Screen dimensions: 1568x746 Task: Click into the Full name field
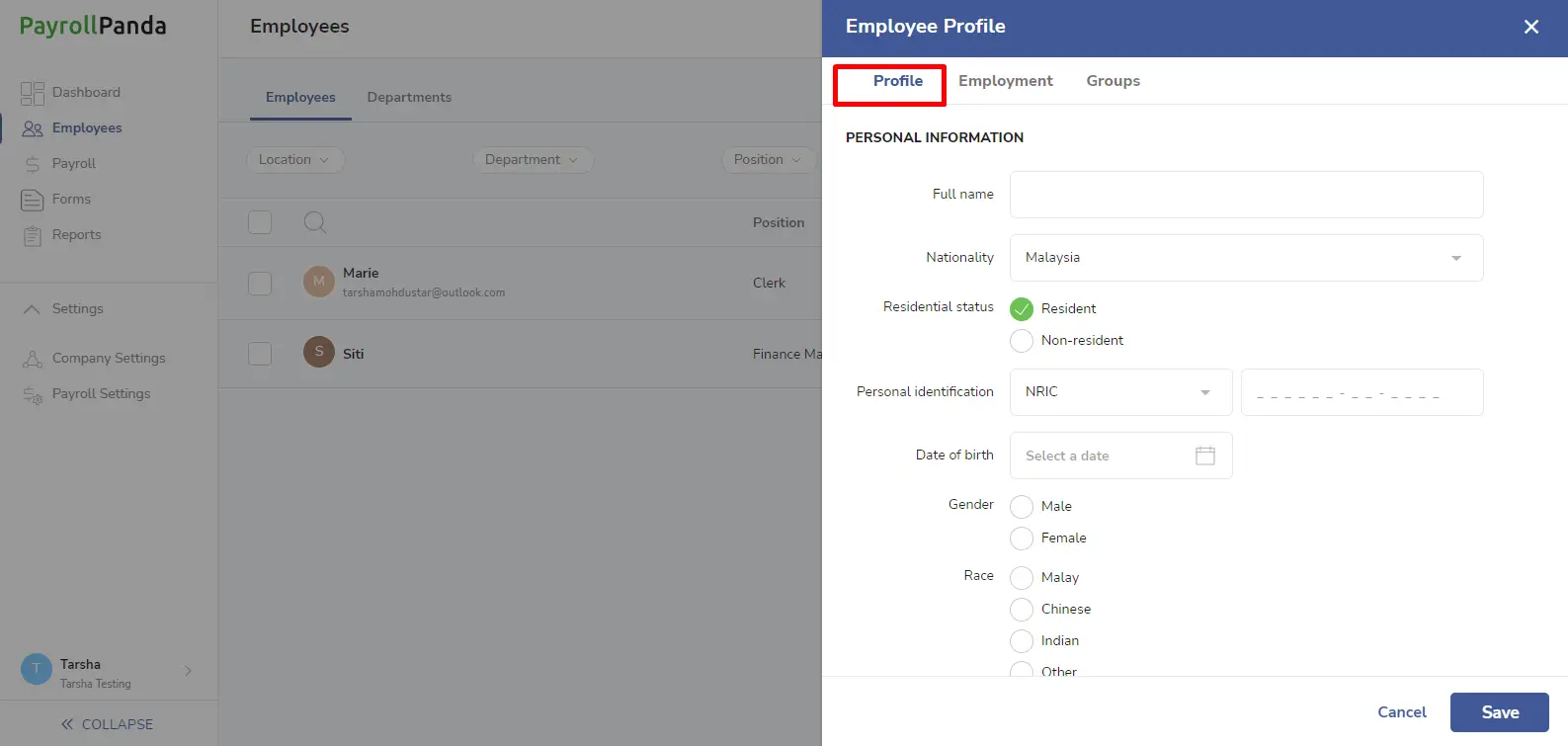[x=1246, y=195]
